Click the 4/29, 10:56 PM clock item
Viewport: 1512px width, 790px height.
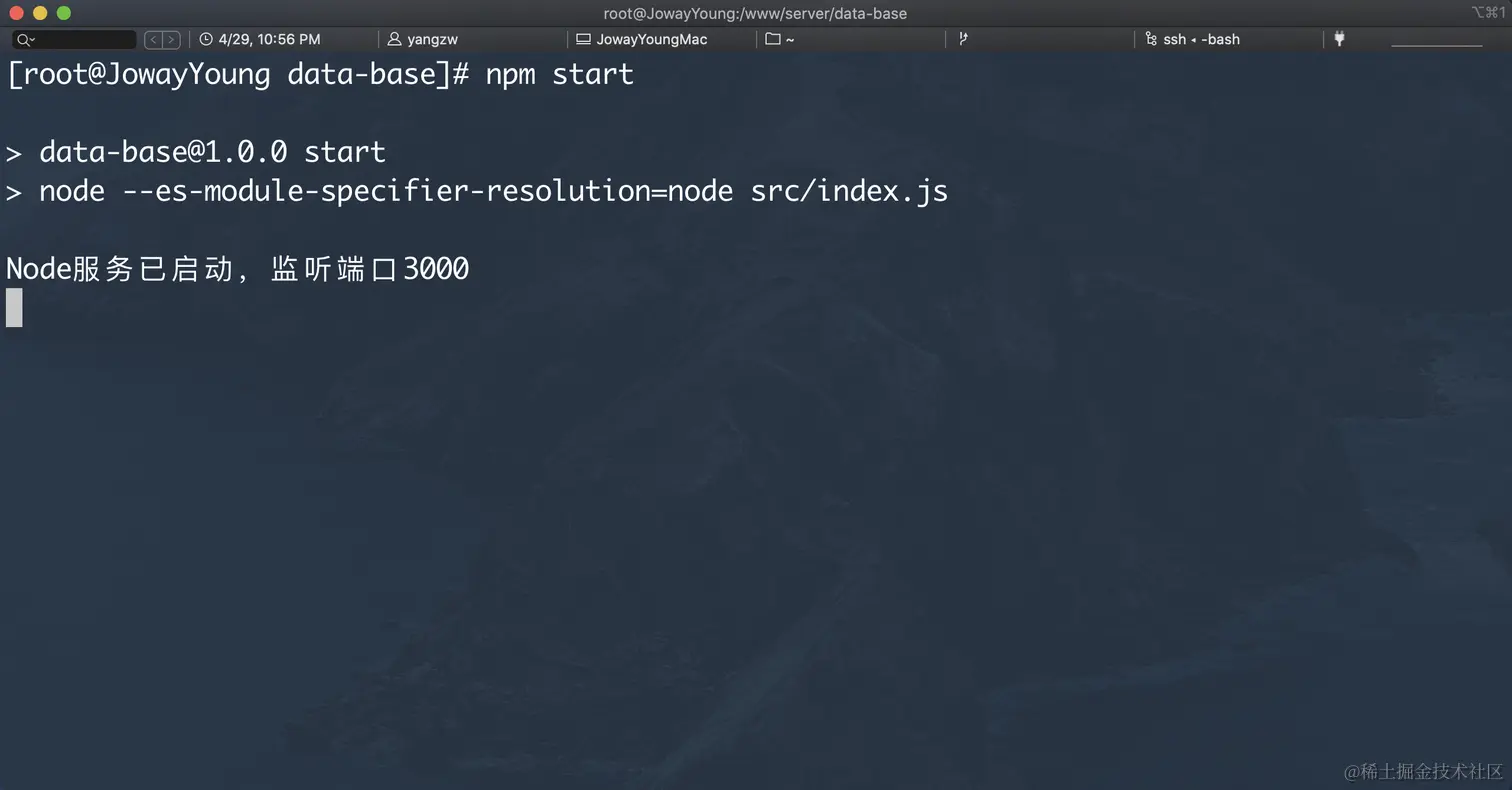[269, 40]
